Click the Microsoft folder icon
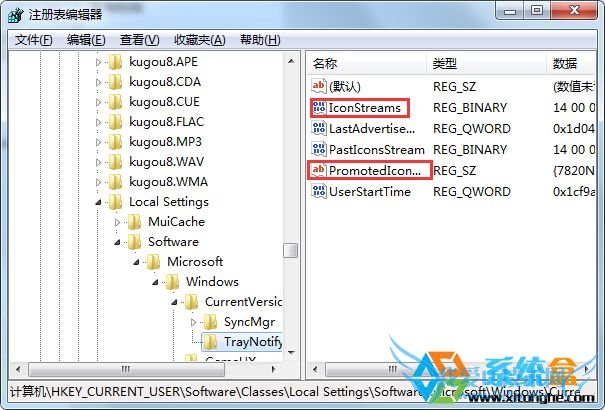 153,262
